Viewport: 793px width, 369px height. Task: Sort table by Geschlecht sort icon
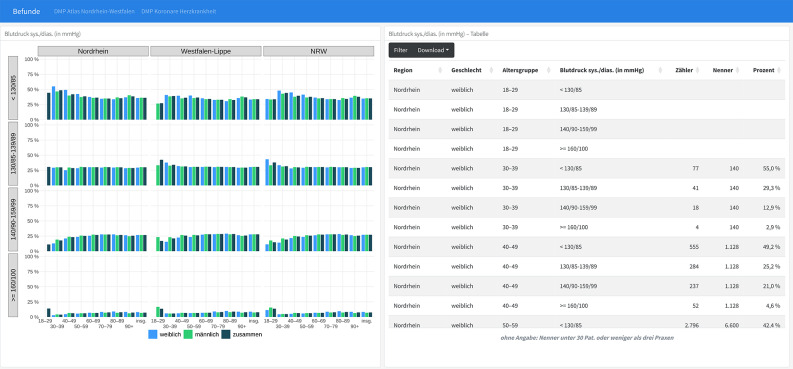click(x=491, y=70)
